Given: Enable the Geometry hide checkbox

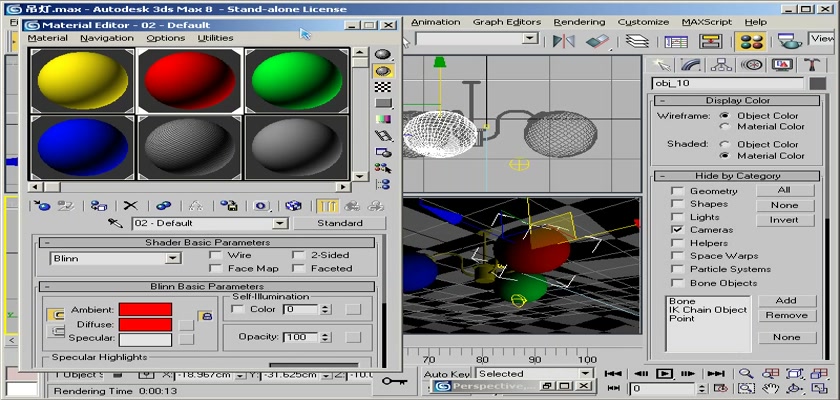Looking at the screenshot, I should point(677,191).
